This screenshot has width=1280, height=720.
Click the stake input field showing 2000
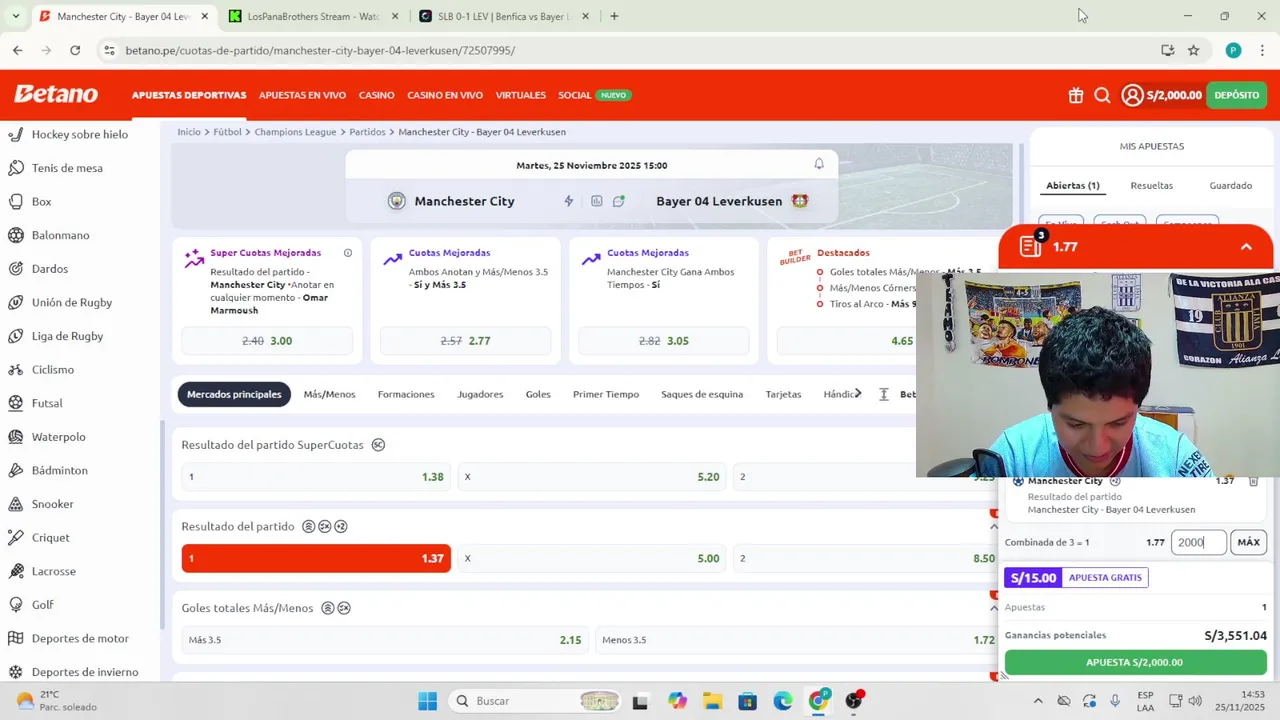click(1198, 542)
